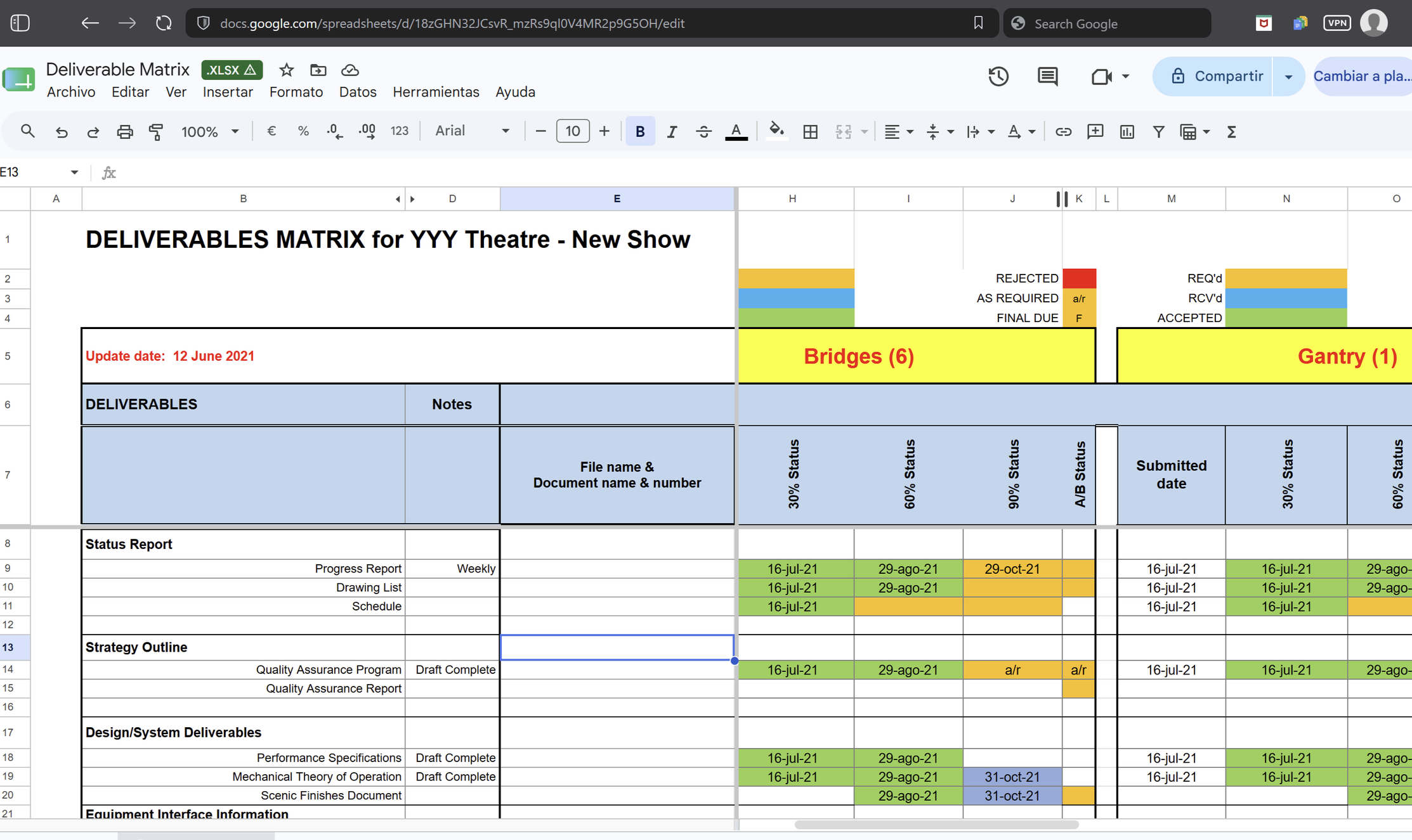The image size is (1412, 840).
Task: Open version history
Action: [998, 76]
